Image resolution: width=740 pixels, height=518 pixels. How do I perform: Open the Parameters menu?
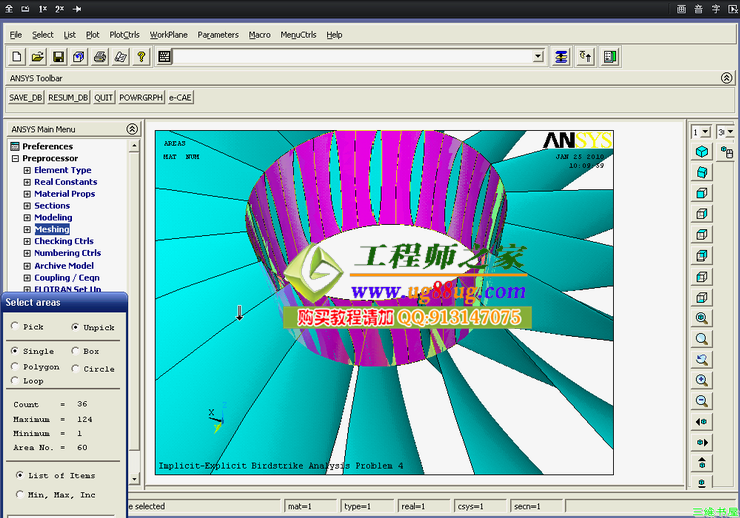(x=218, y=34)
